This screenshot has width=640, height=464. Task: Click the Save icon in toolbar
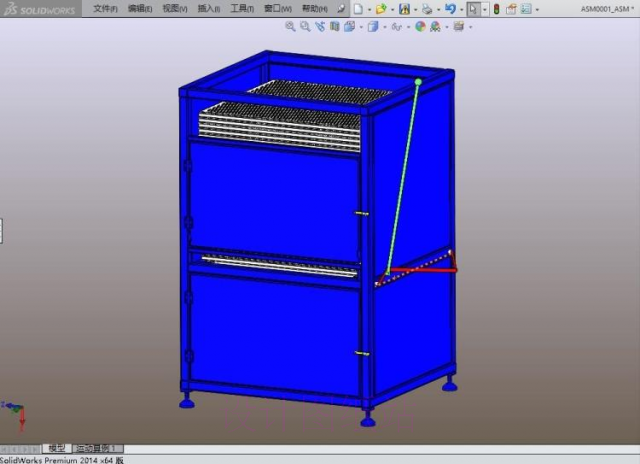pyautogui.click(x=404, y=8)
